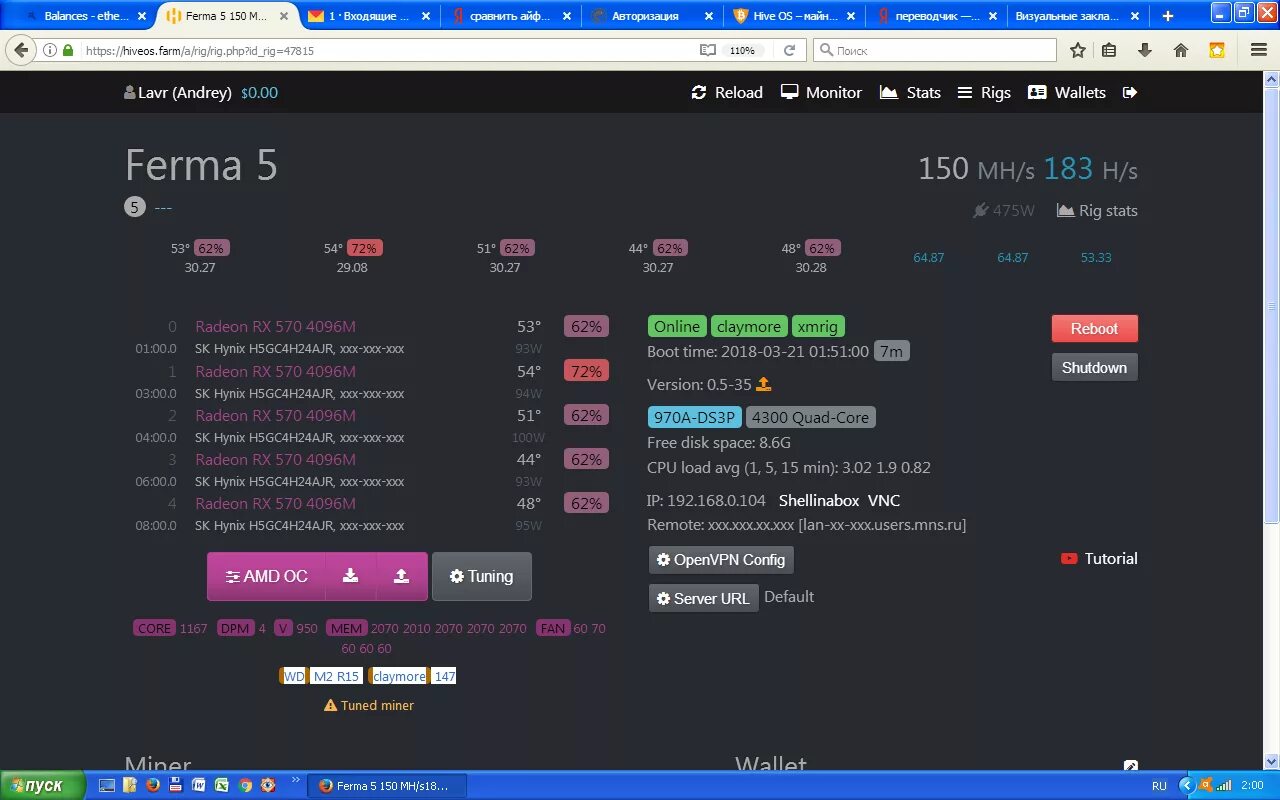Click the 72% fan badge in GPU list
Screen dimensions: 1280x800
pyautogui.click(x=586, y=371)
